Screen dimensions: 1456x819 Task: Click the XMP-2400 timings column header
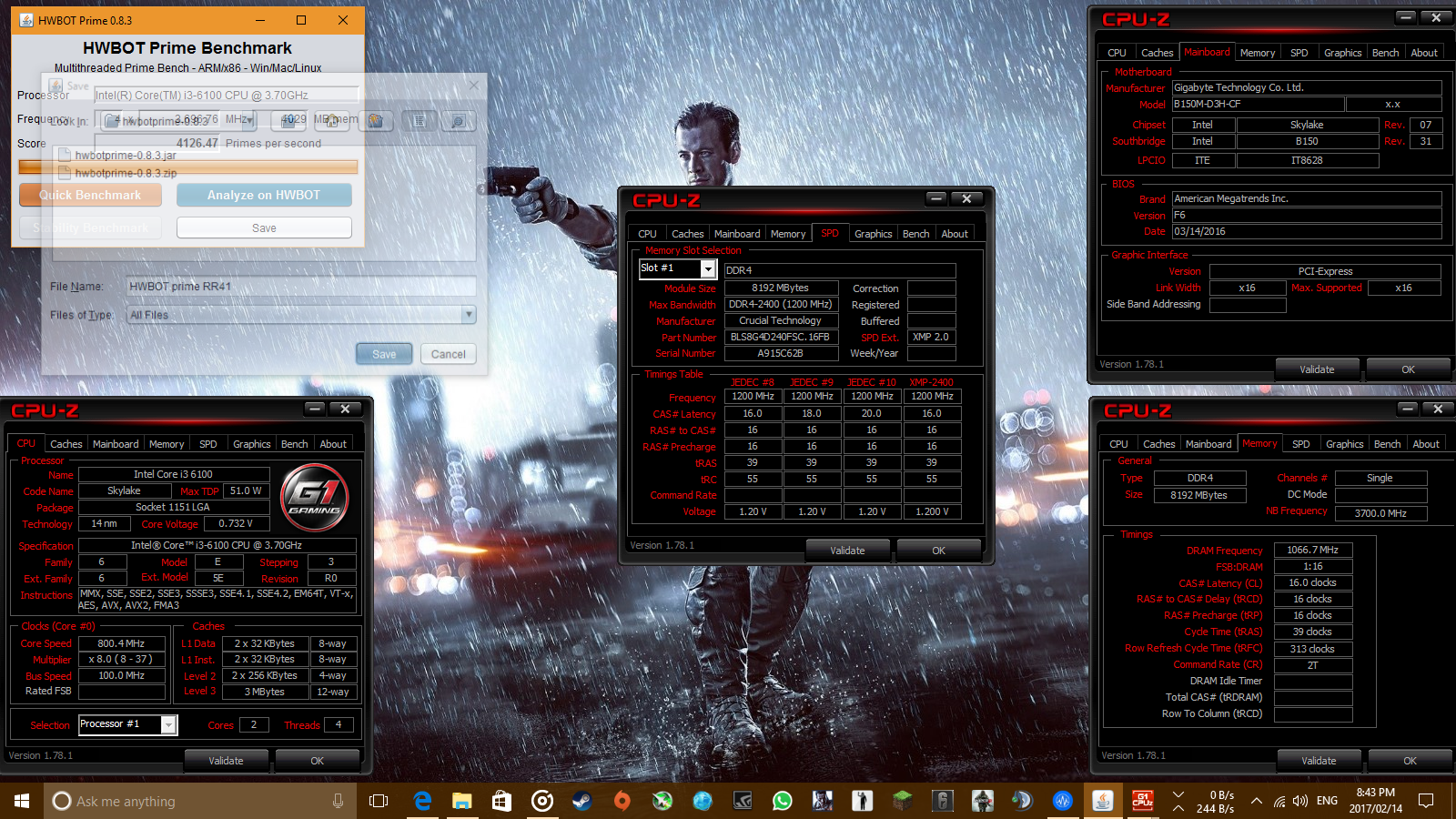pos(931,382)
